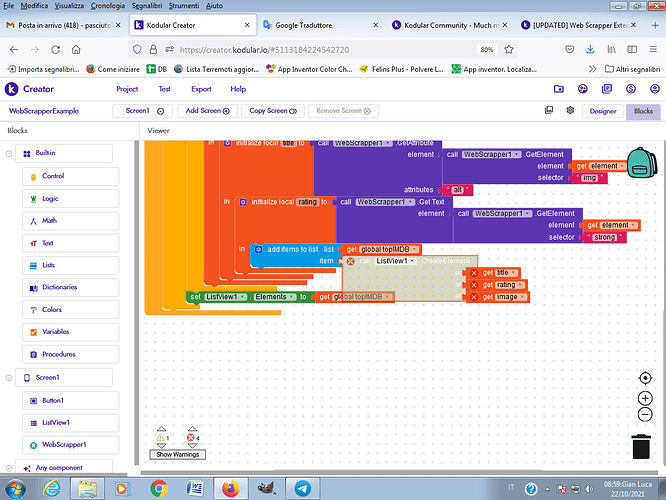Image resolution: width=666 pixels, height=500 pixels.
Task: Open the 'global topIMDB' variable dropdown
Action: pos(416,249)
